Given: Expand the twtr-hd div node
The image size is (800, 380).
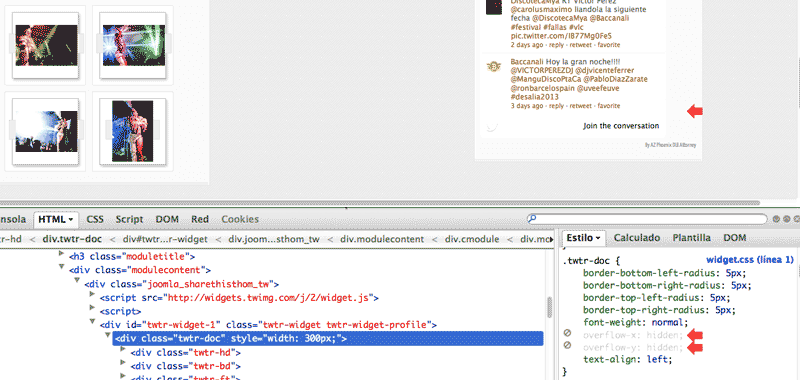Looking at the screenshot, I should pos(123,349).
